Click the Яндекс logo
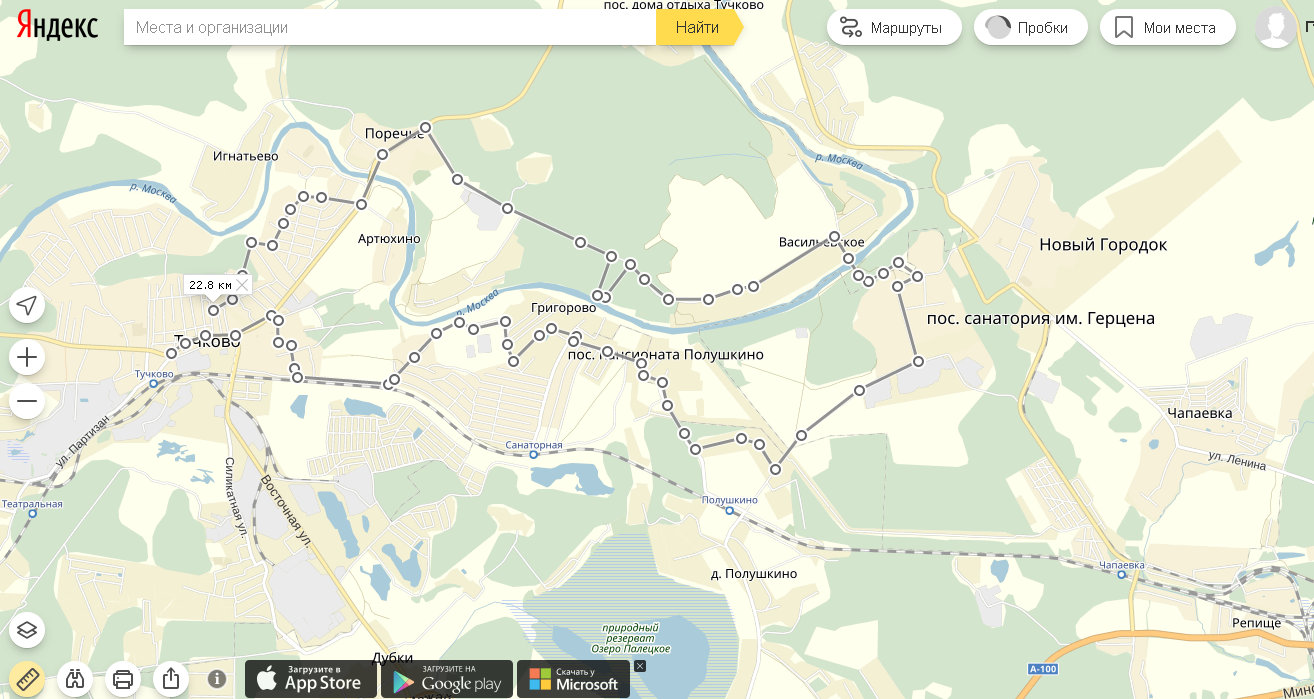Viewport: 1314px width, 699px height. (57, 27)
